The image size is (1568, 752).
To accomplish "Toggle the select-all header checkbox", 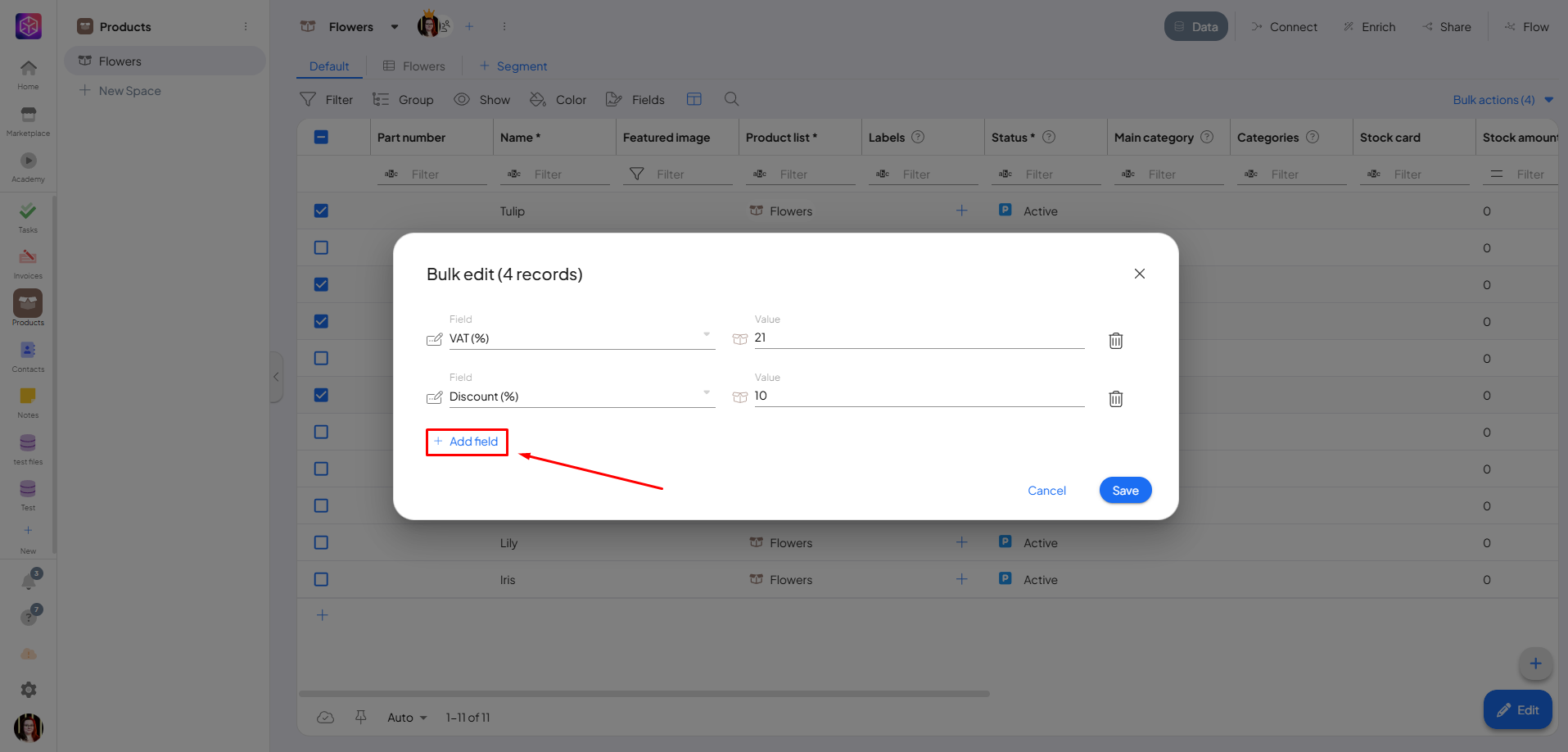I will (x=321, y=137).
